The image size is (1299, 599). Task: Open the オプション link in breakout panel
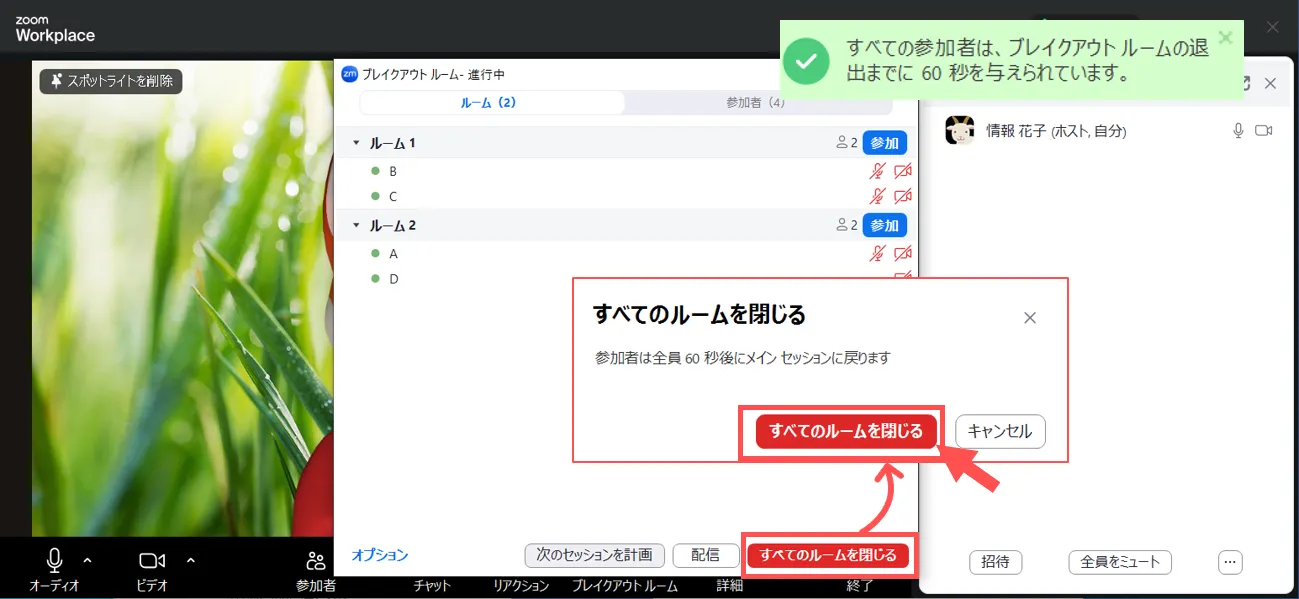(380, 555)
